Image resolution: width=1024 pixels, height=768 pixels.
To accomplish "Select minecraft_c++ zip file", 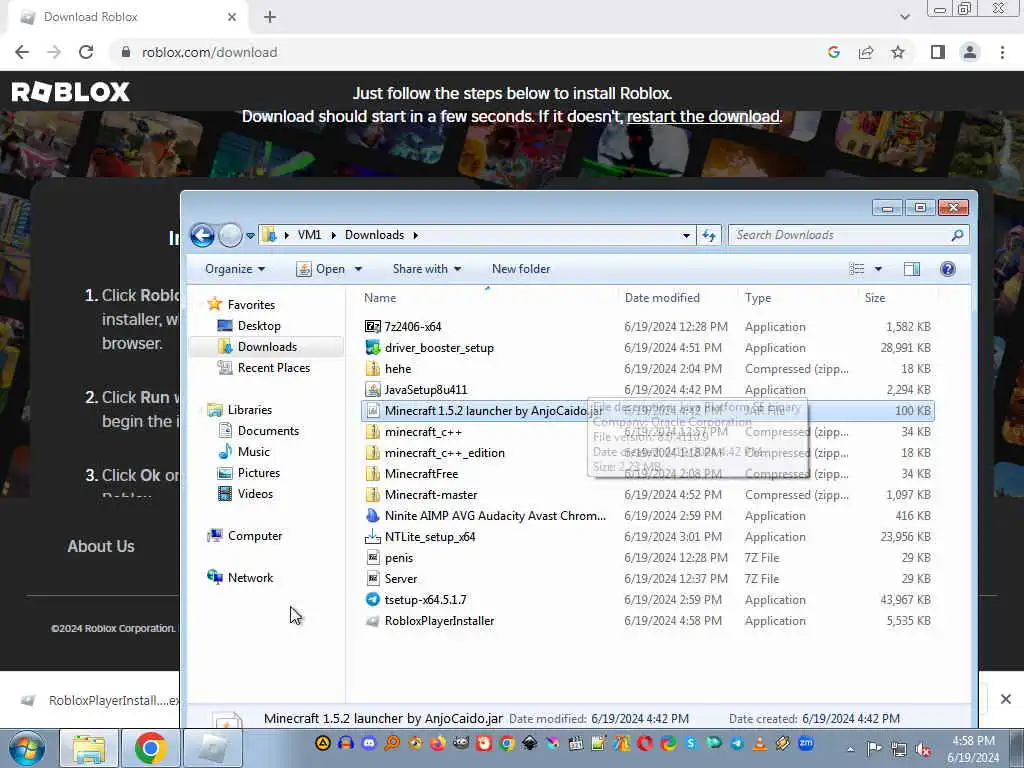I will (x=423, y=432).
